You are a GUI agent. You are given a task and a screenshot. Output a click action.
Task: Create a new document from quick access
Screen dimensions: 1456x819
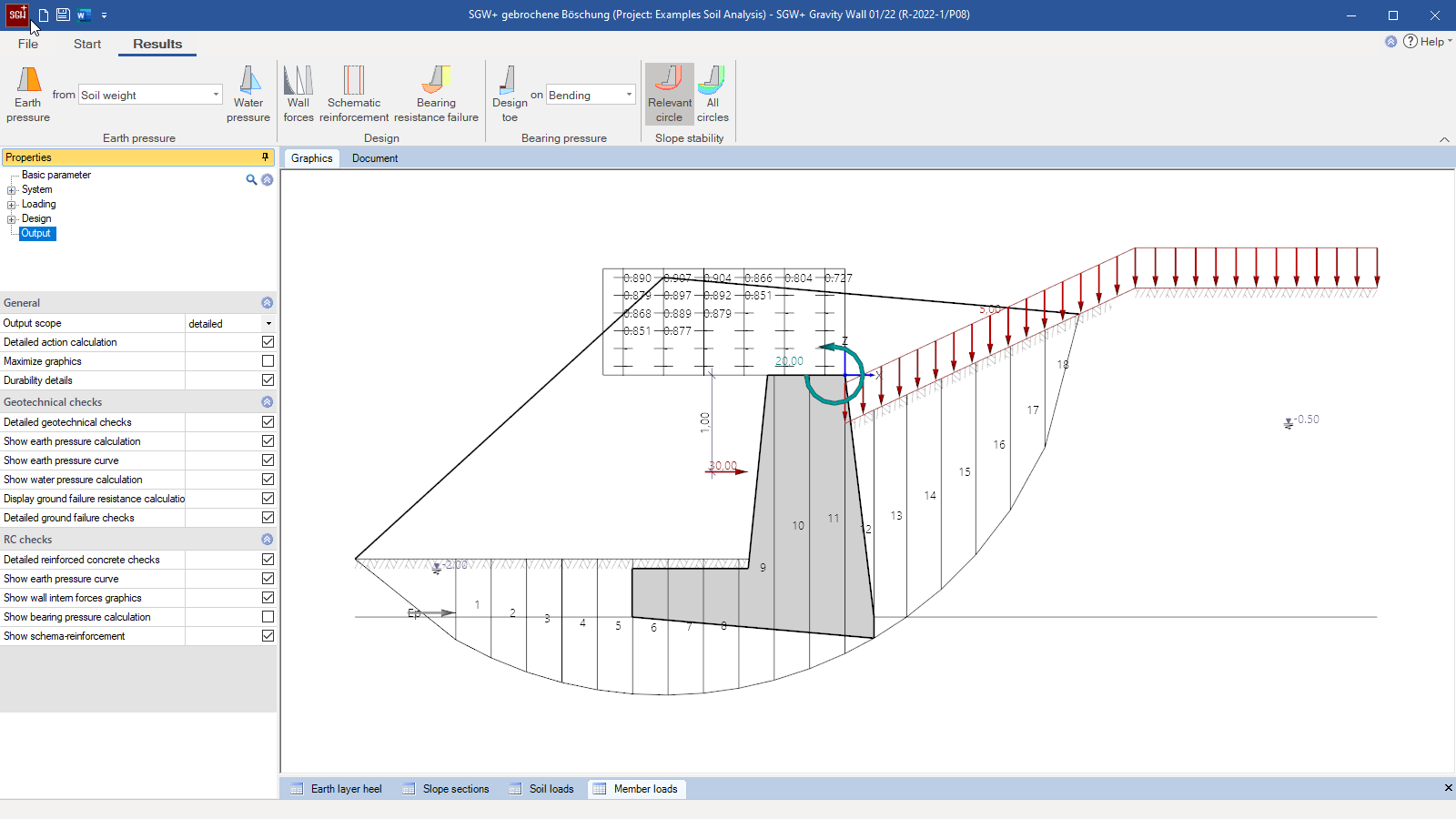point(43,15)
